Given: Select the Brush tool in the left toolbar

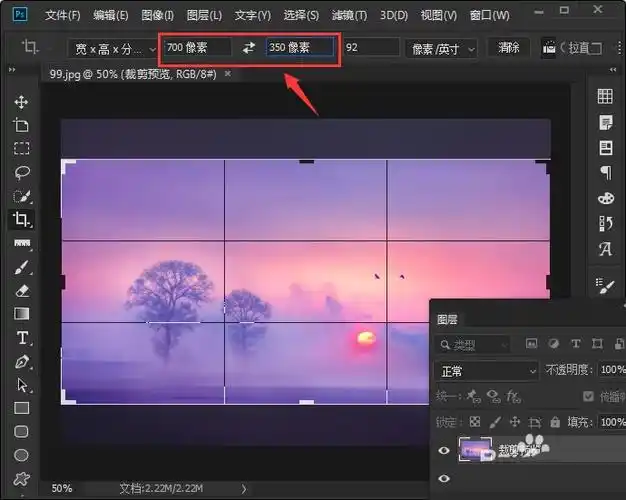Looking at the screenshot, I should [22, 267].
